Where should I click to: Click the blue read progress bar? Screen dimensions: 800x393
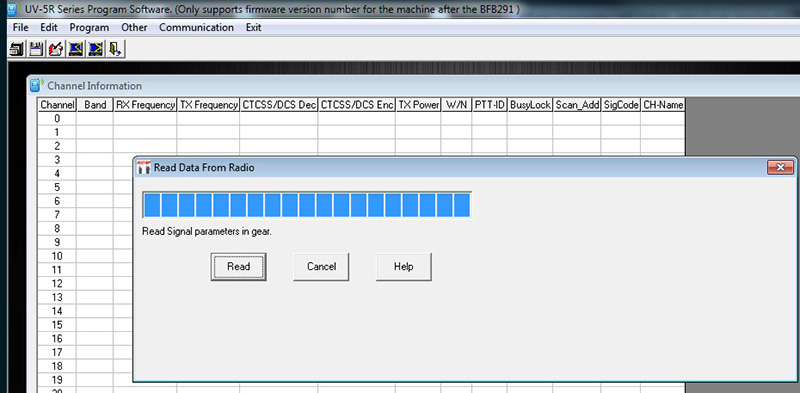[307, 205]
